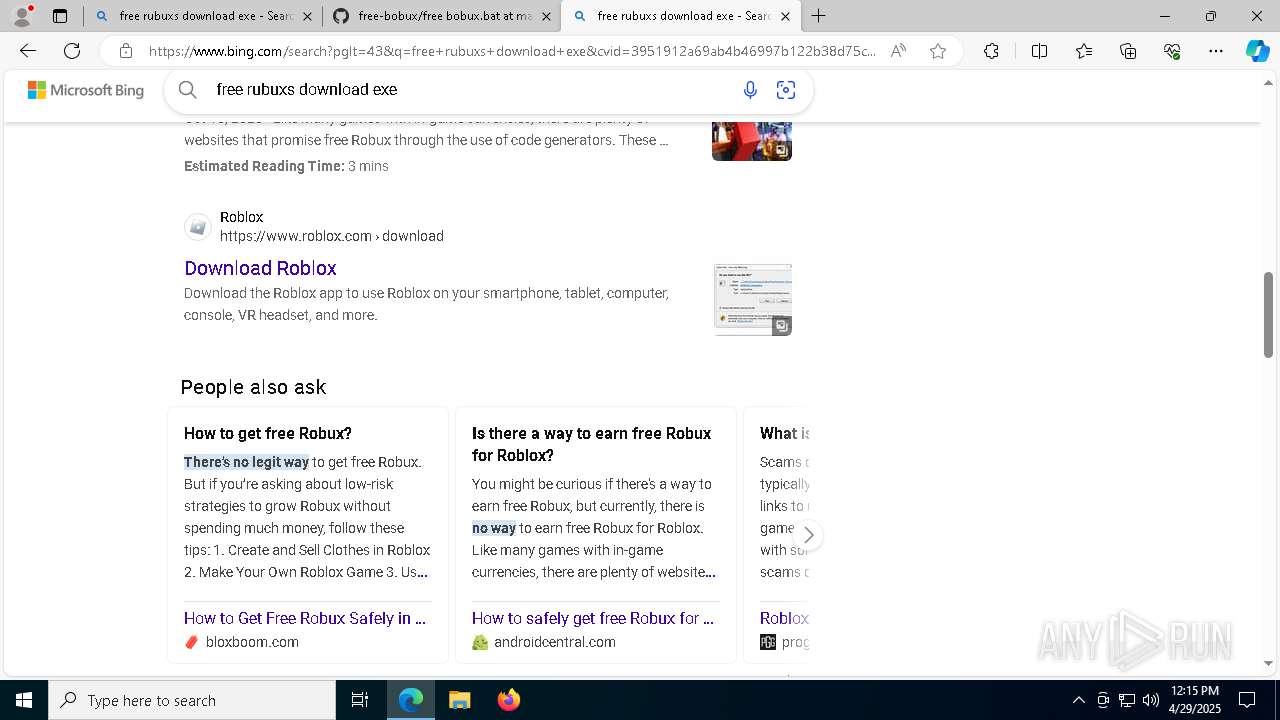Viewport: 1280px width, 720px height.
Task: Open How to Get Free Robux Safely link
Action: click(x=305, y=618)
